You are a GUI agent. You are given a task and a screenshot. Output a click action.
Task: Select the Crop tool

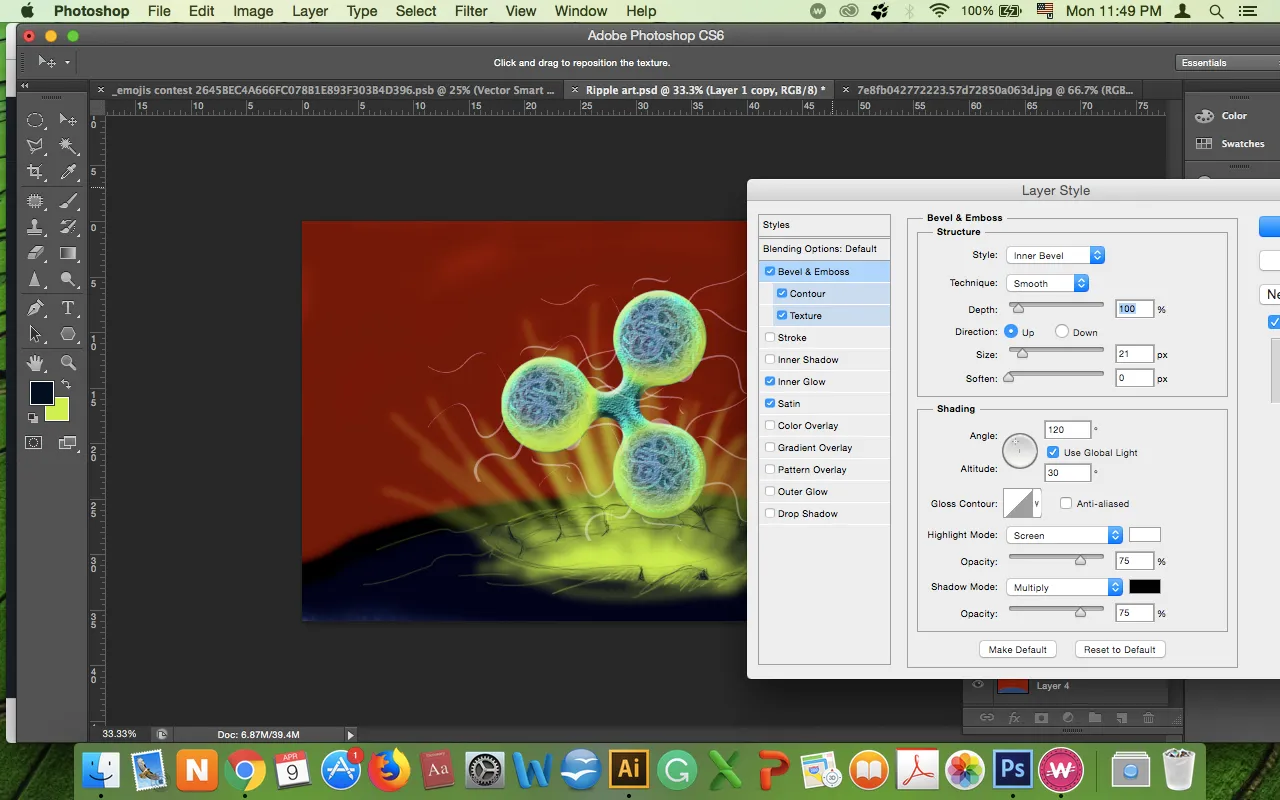point(35,173)
